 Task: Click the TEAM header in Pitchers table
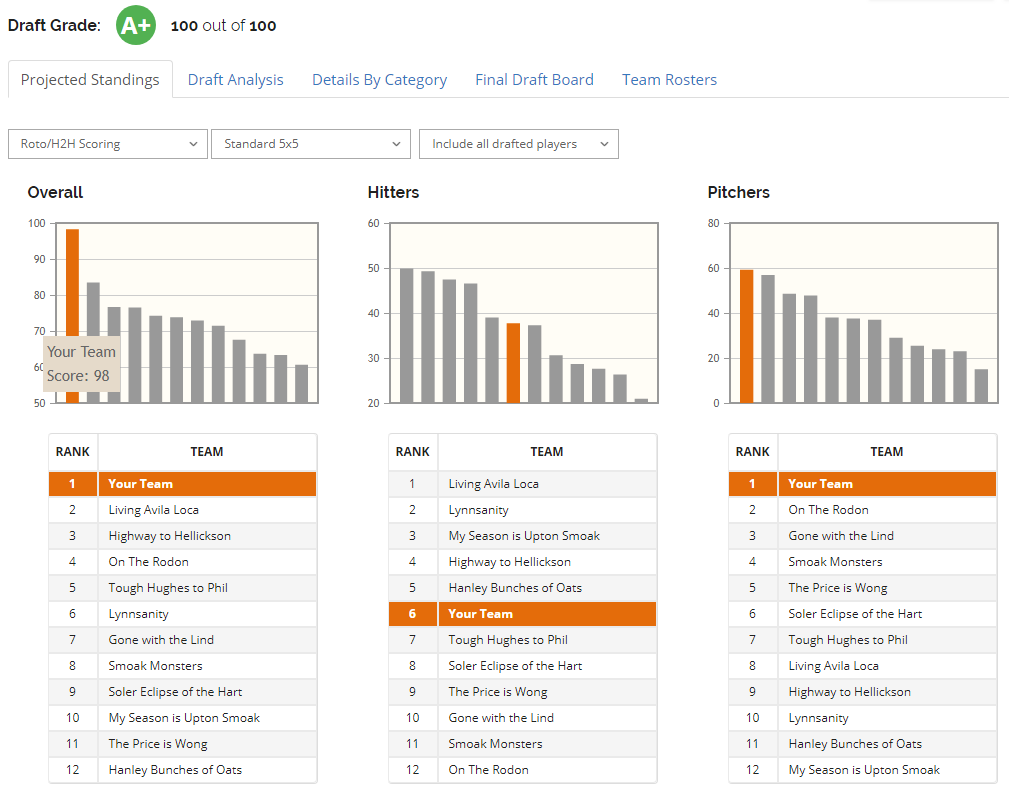(886, 452)
